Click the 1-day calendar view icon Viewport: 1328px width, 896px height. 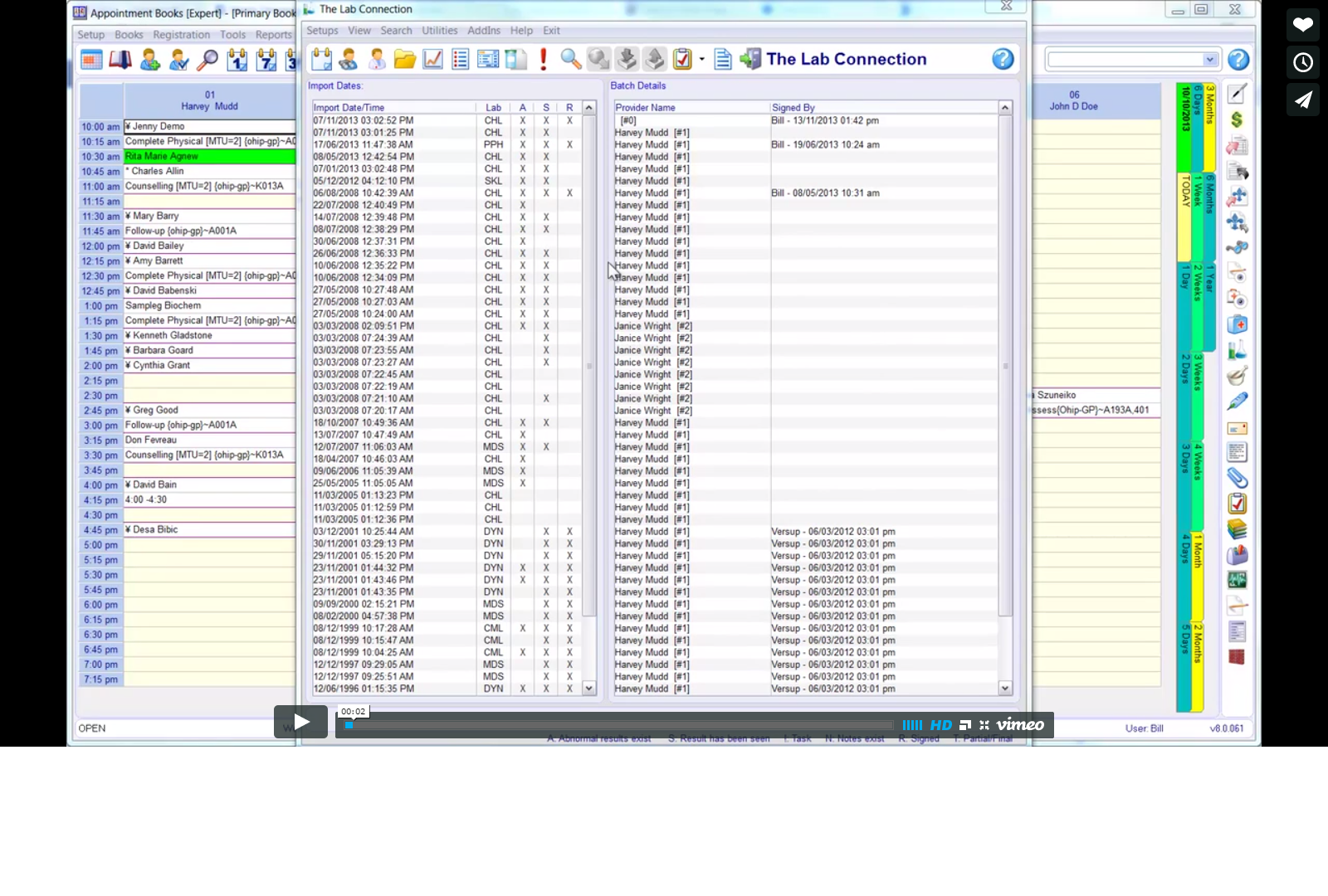pyautogui.click(x=237, y=60)
